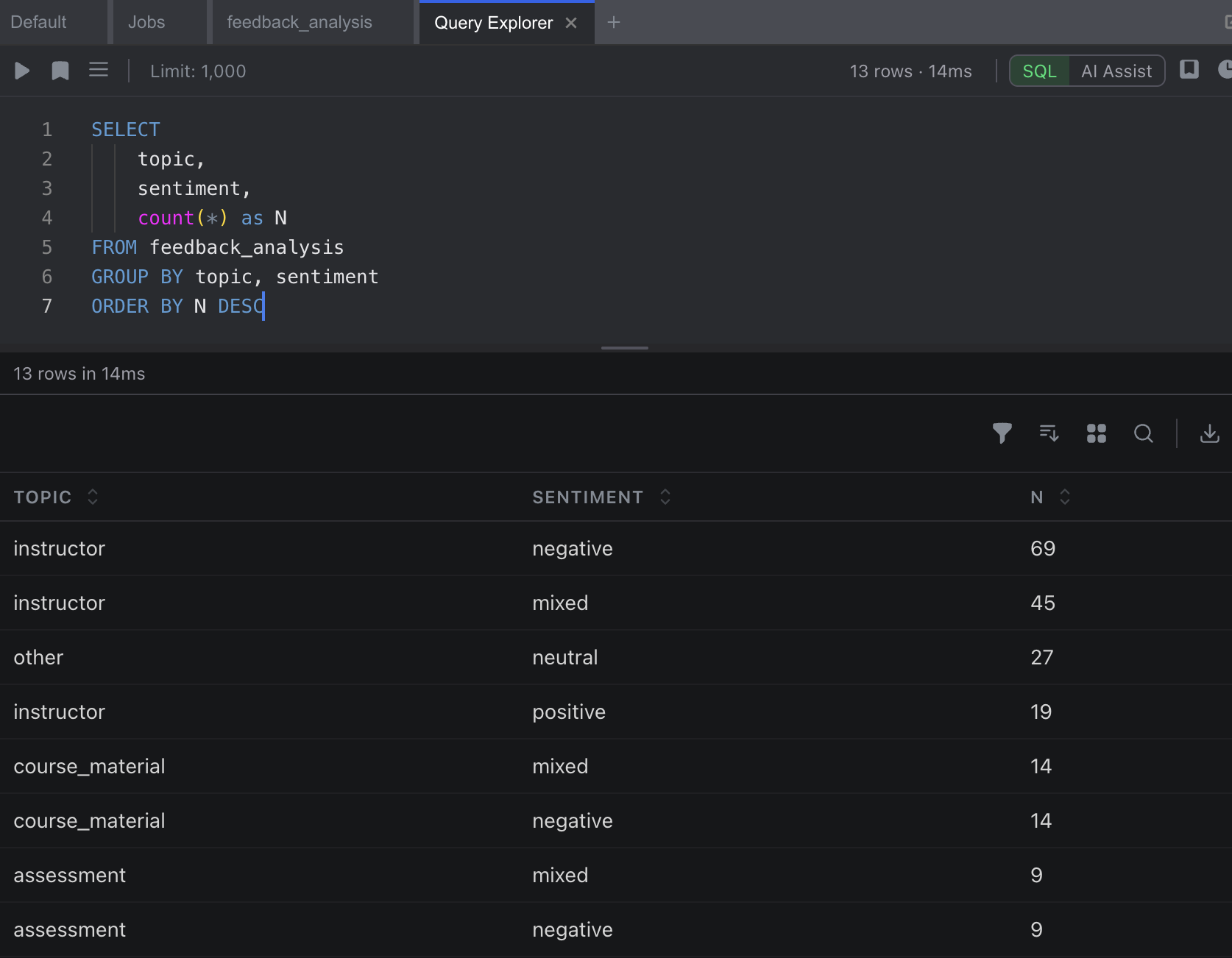Close the Query Explorer tab
This screenshot has height=958, width=1232.
pos(571,23)
